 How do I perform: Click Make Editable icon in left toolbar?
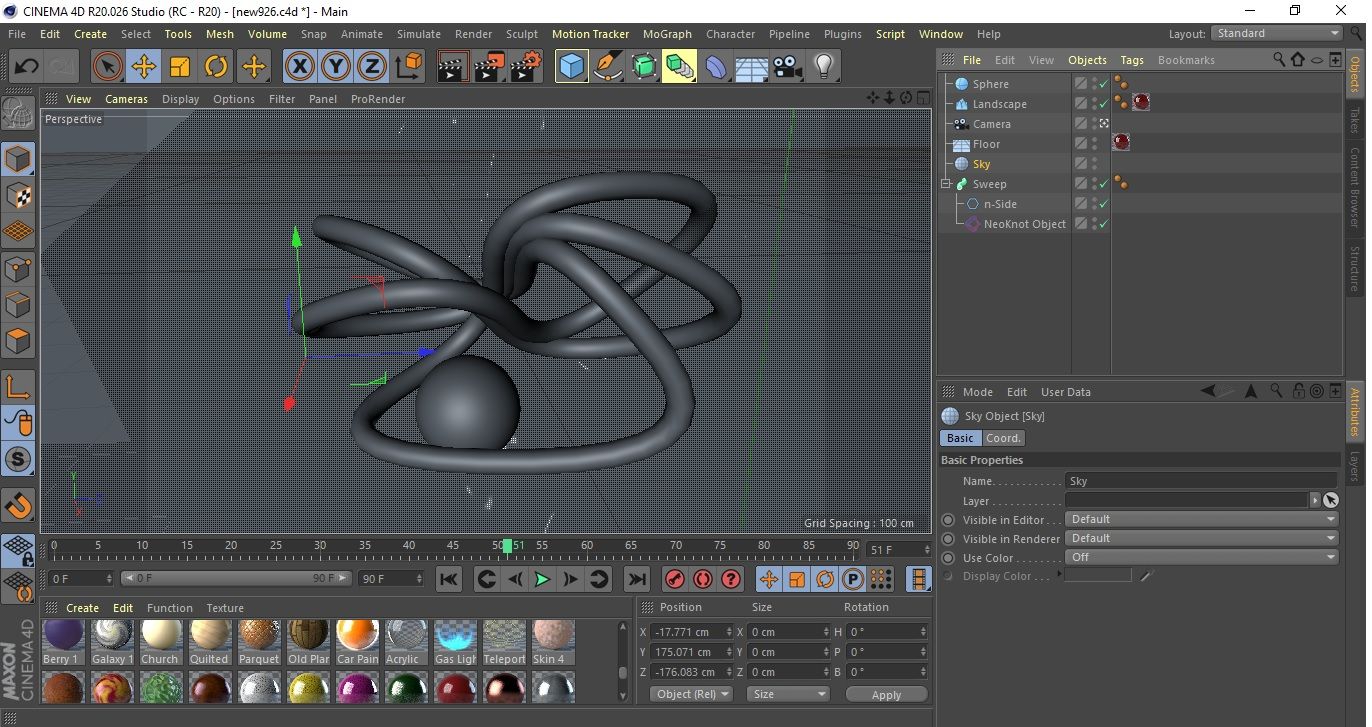click(18, 113)
